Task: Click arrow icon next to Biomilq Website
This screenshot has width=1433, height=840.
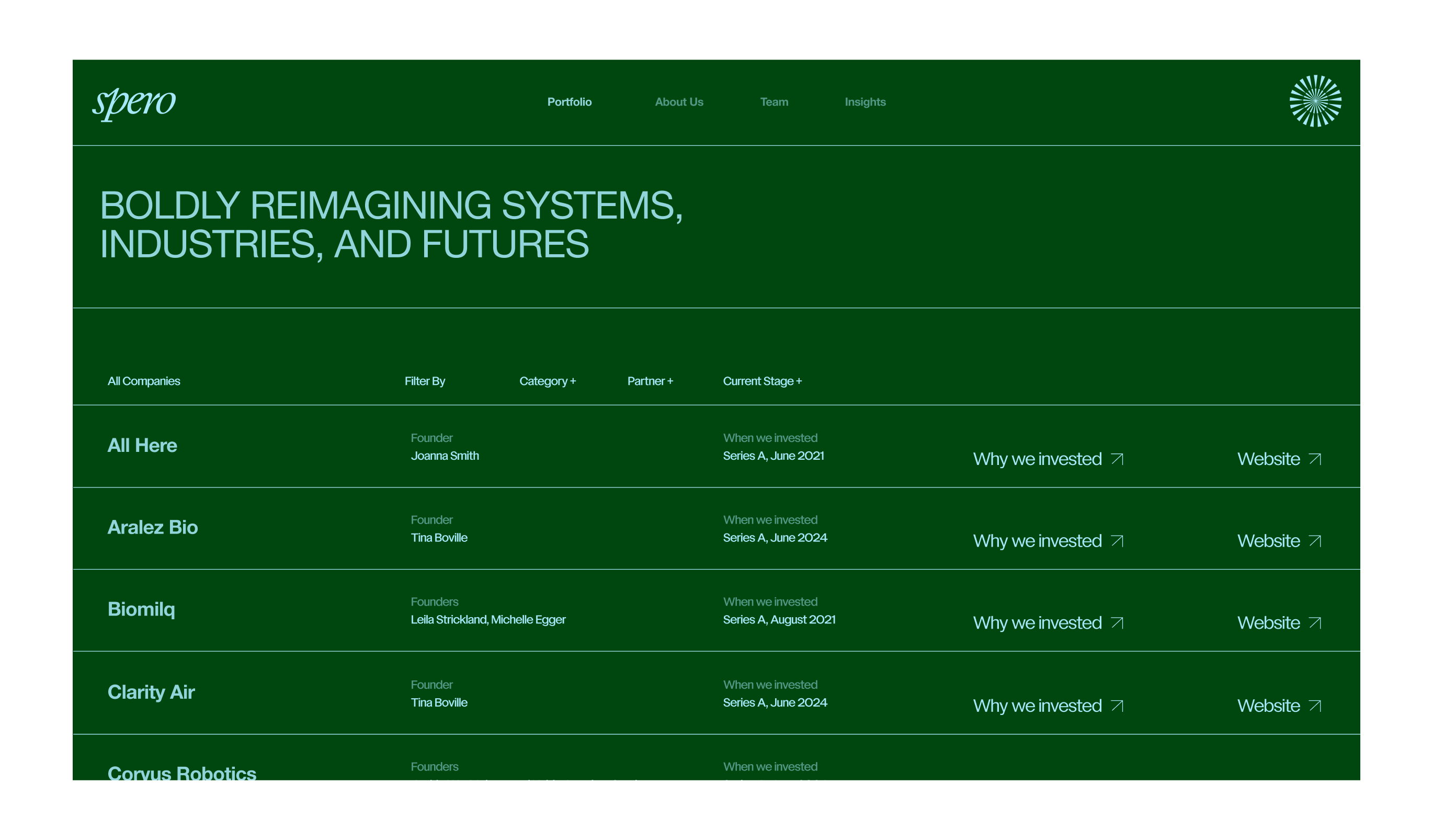Action: [x=1315, y=623]
